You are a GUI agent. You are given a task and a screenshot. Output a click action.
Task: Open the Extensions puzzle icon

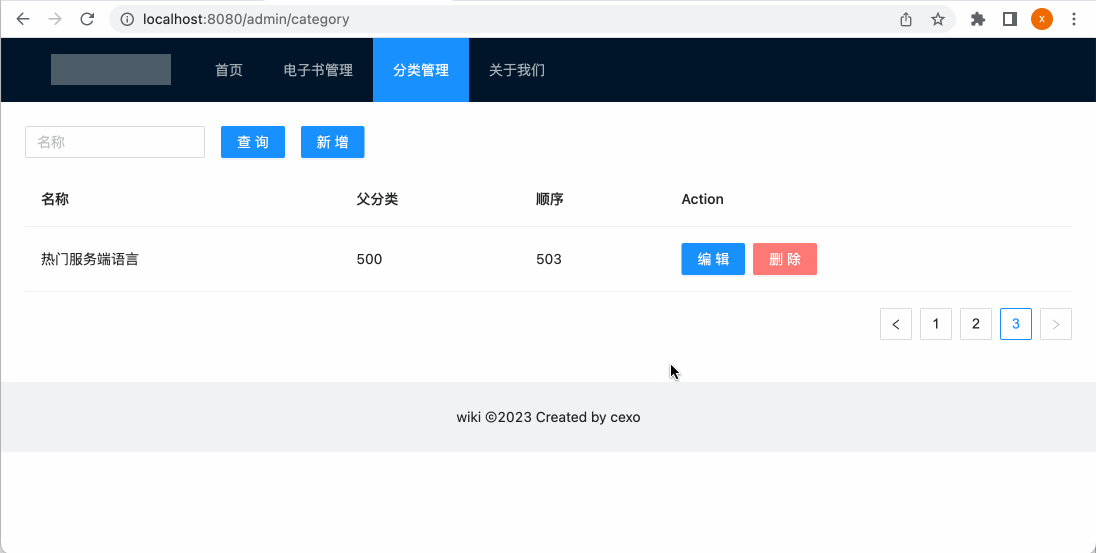978,20
